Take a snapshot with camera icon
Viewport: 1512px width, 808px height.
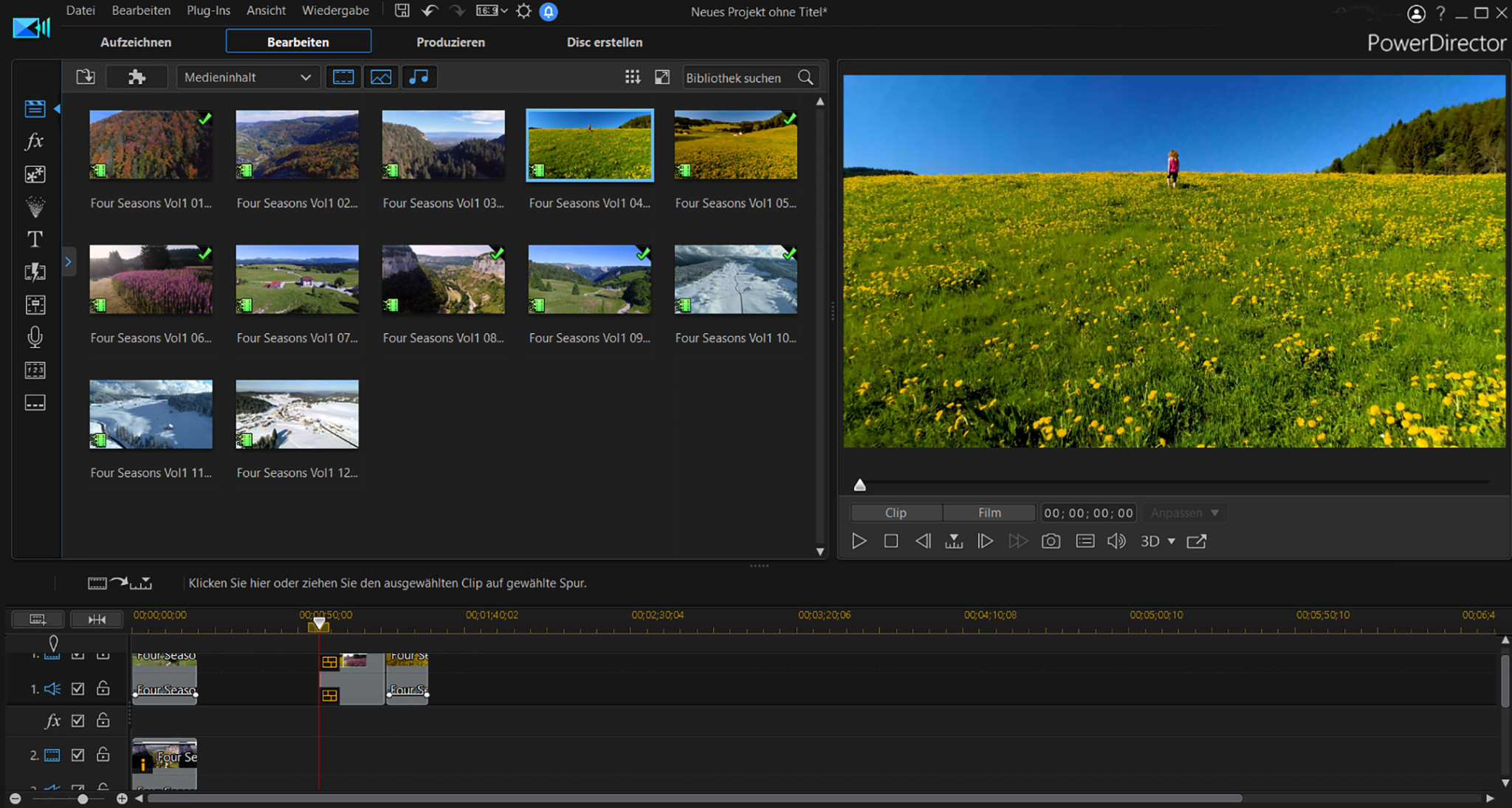[x=1051, y=541]
